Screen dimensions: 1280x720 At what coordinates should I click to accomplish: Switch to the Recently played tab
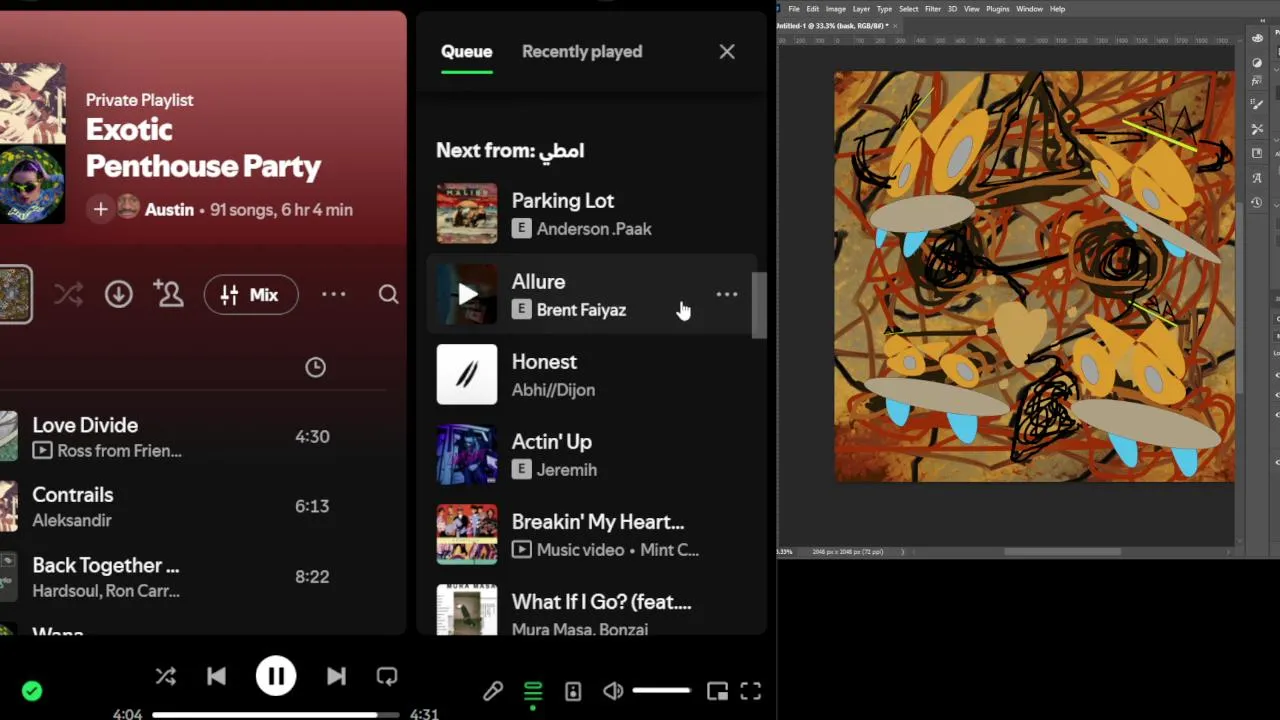coord(582,52)
